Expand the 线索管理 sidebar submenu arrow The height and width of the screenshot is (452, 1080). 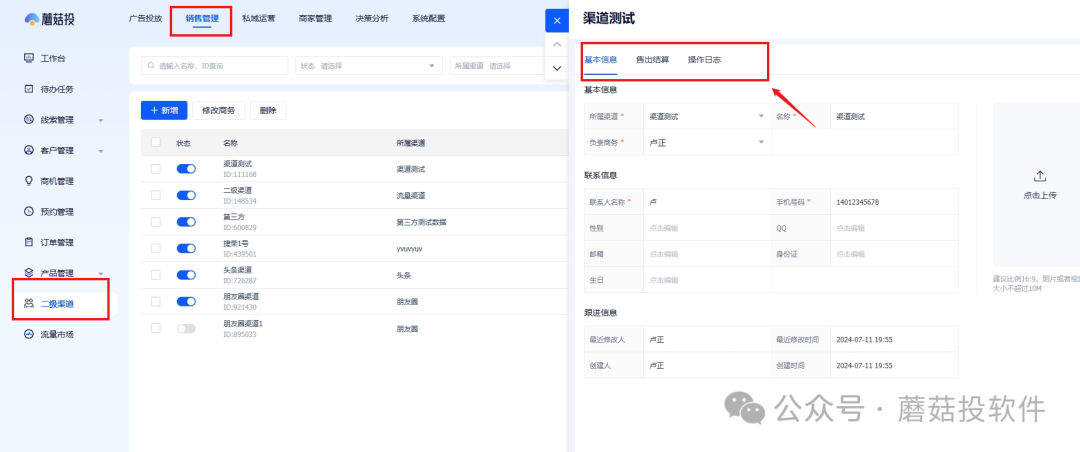pos(101,121)
